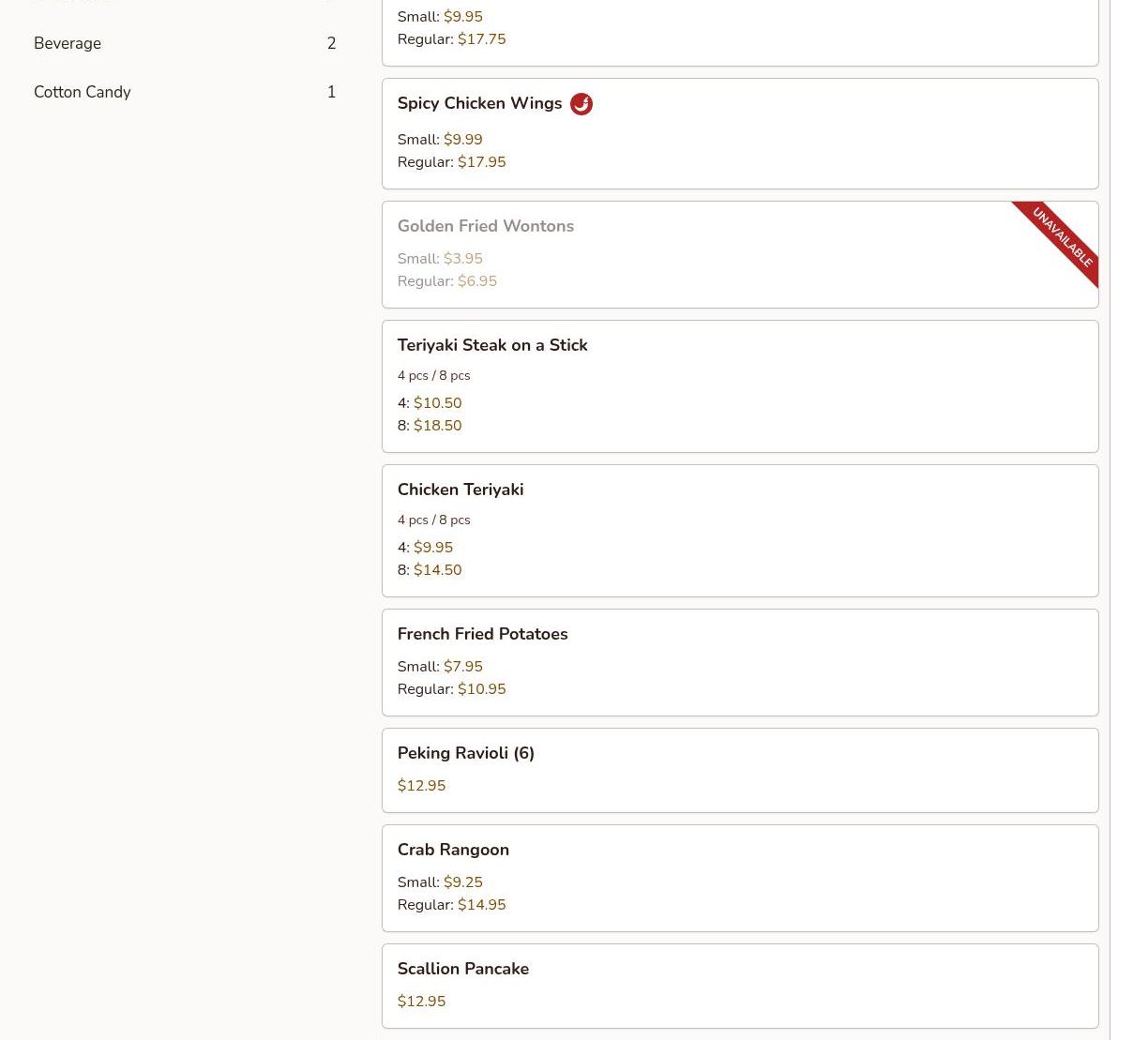
Task: Click the $9.25 small Crab Rangoon price
Action: tap(462, 882)
